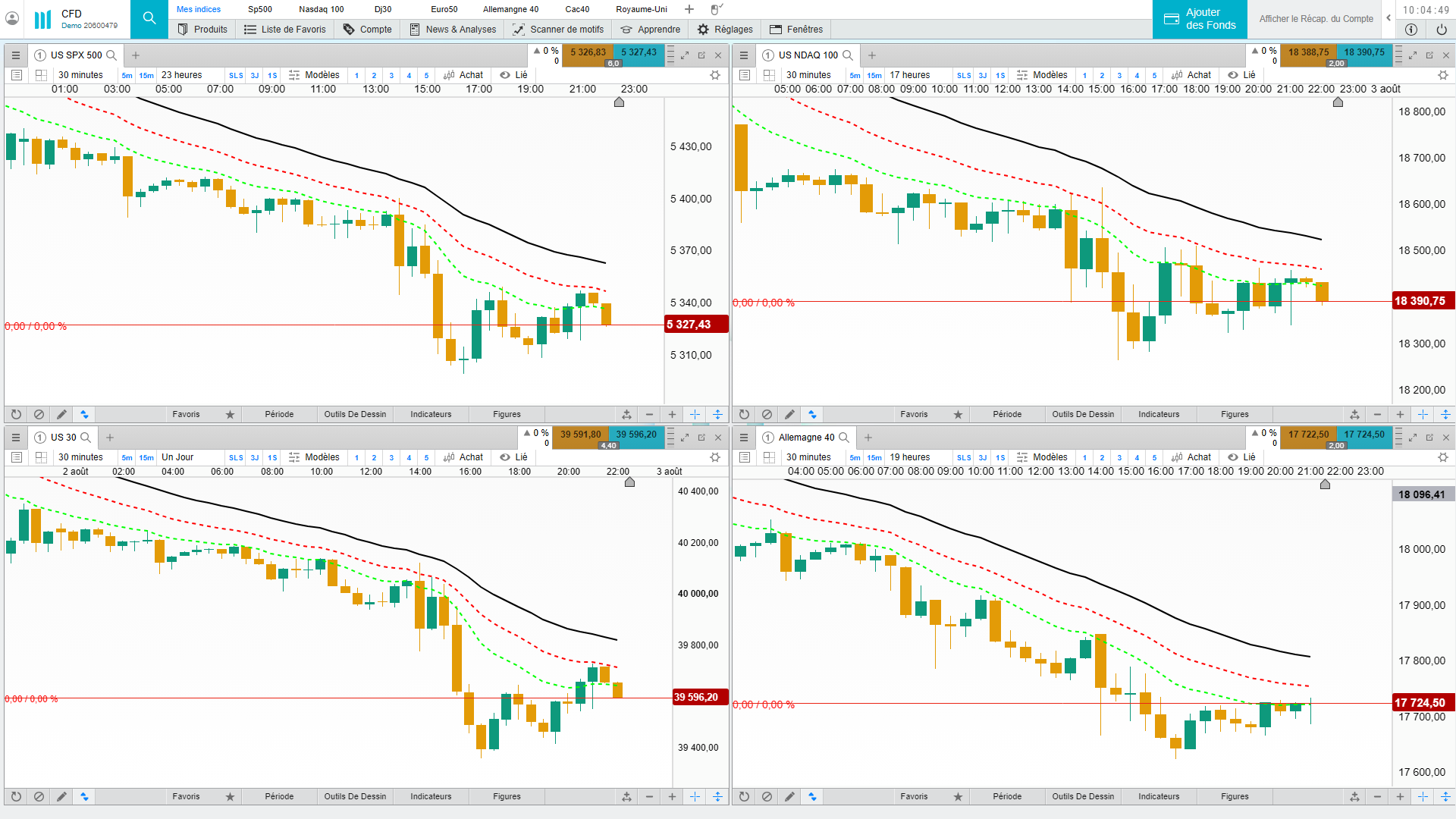Expand the Un Jour range selector on US 30
Viewport: 1456px width, 819px height.
point(177,457)
